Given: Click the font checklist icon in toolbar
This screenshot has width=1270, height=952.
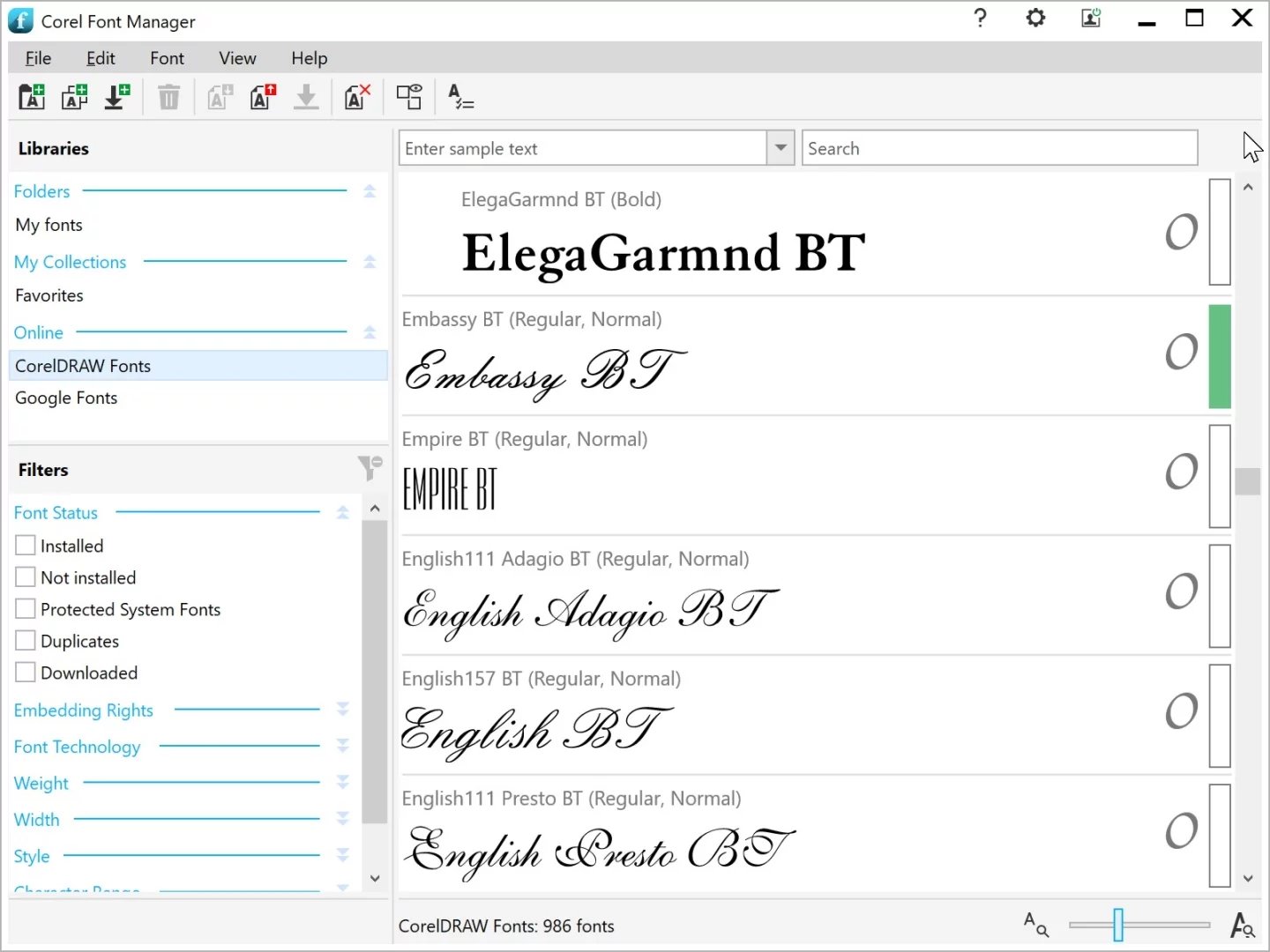Looking at the screenshot, I should pos(460,96).
